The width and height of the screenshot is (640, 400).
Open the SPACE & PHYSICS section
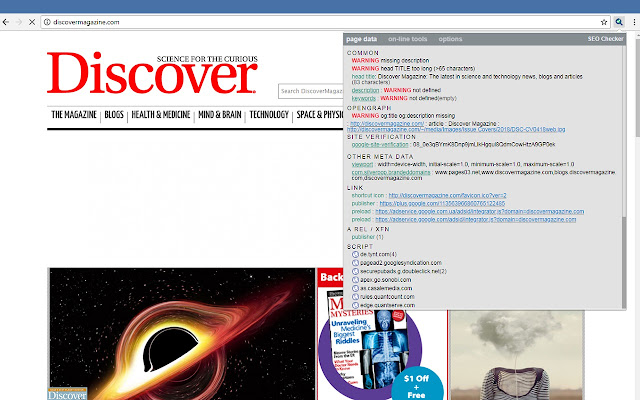pos(320,115)
